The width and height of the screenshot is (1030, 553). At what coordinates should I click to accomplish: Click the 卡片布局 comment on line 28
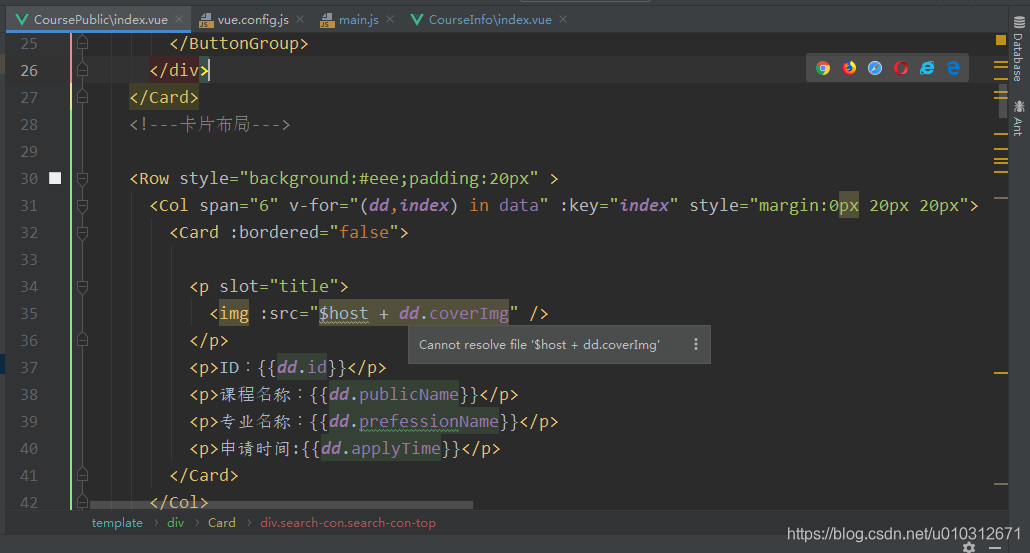[210, 124]
